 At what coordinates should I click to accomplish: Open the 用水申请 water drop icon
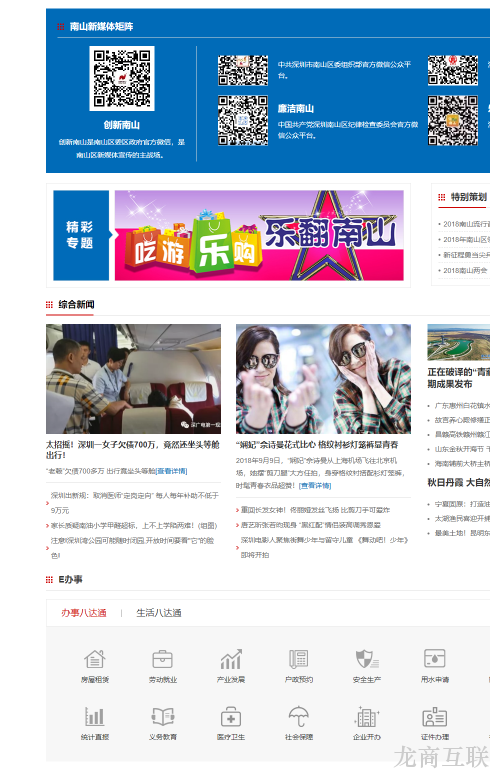[435, 659]
